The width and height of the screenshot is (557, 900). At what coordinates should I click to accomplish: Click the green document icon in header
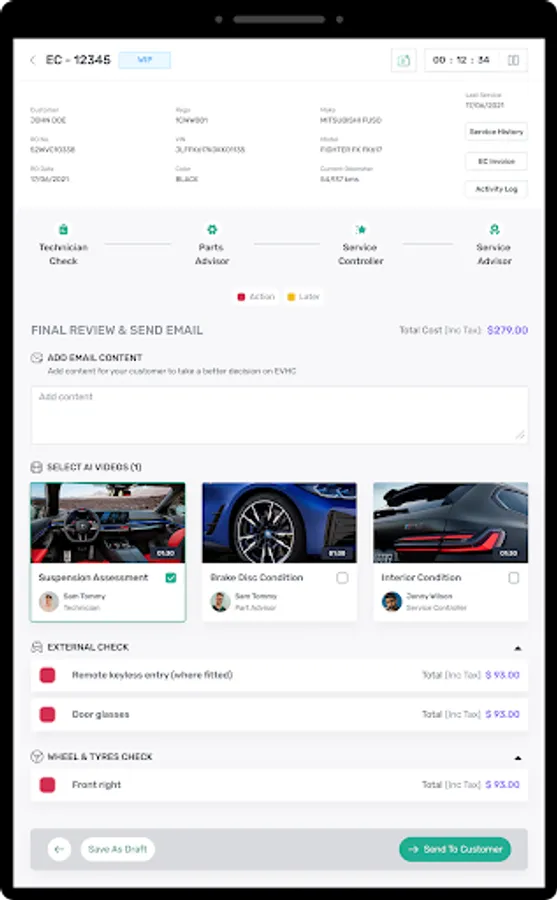tap(404, 60)
